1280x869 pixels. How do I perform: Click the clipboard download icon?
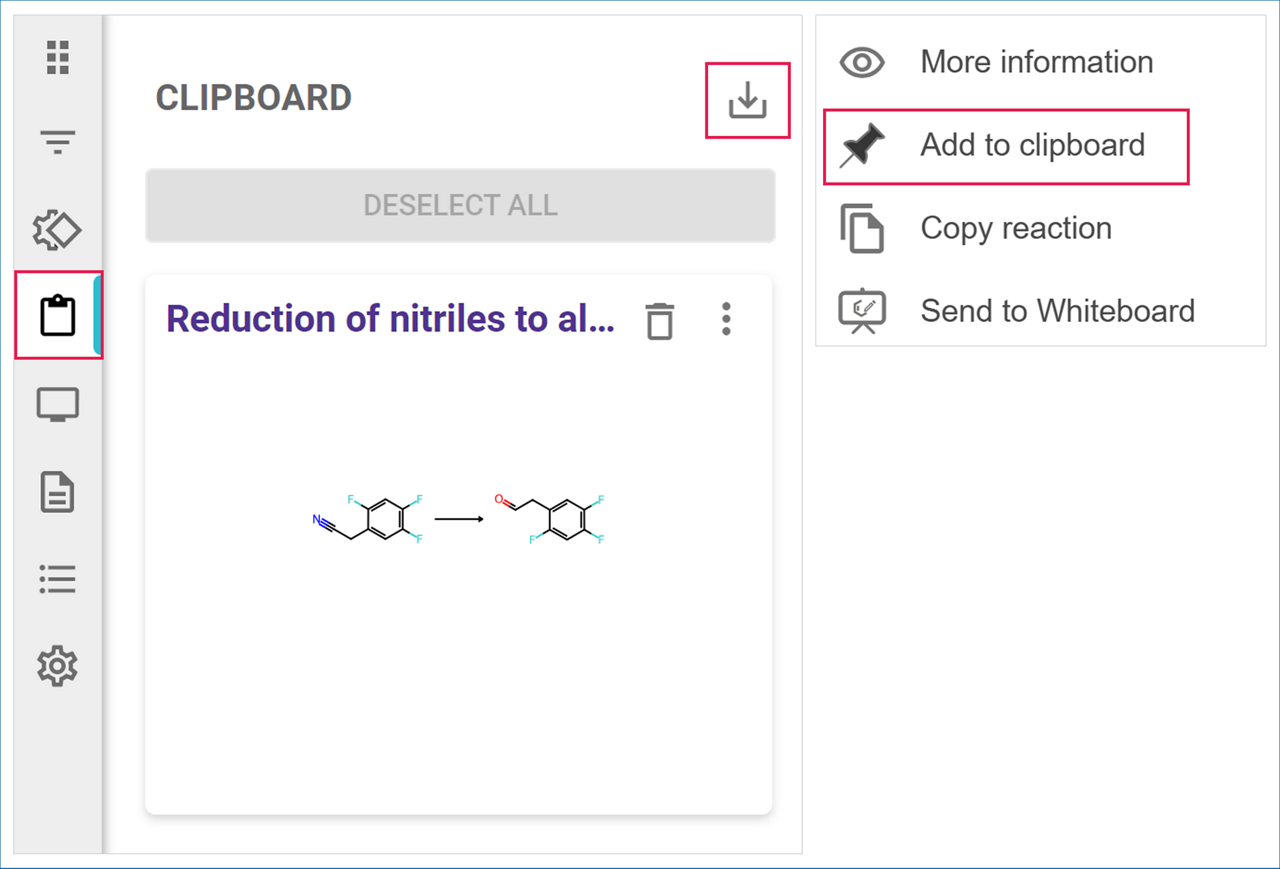click(x=747, y=100)
